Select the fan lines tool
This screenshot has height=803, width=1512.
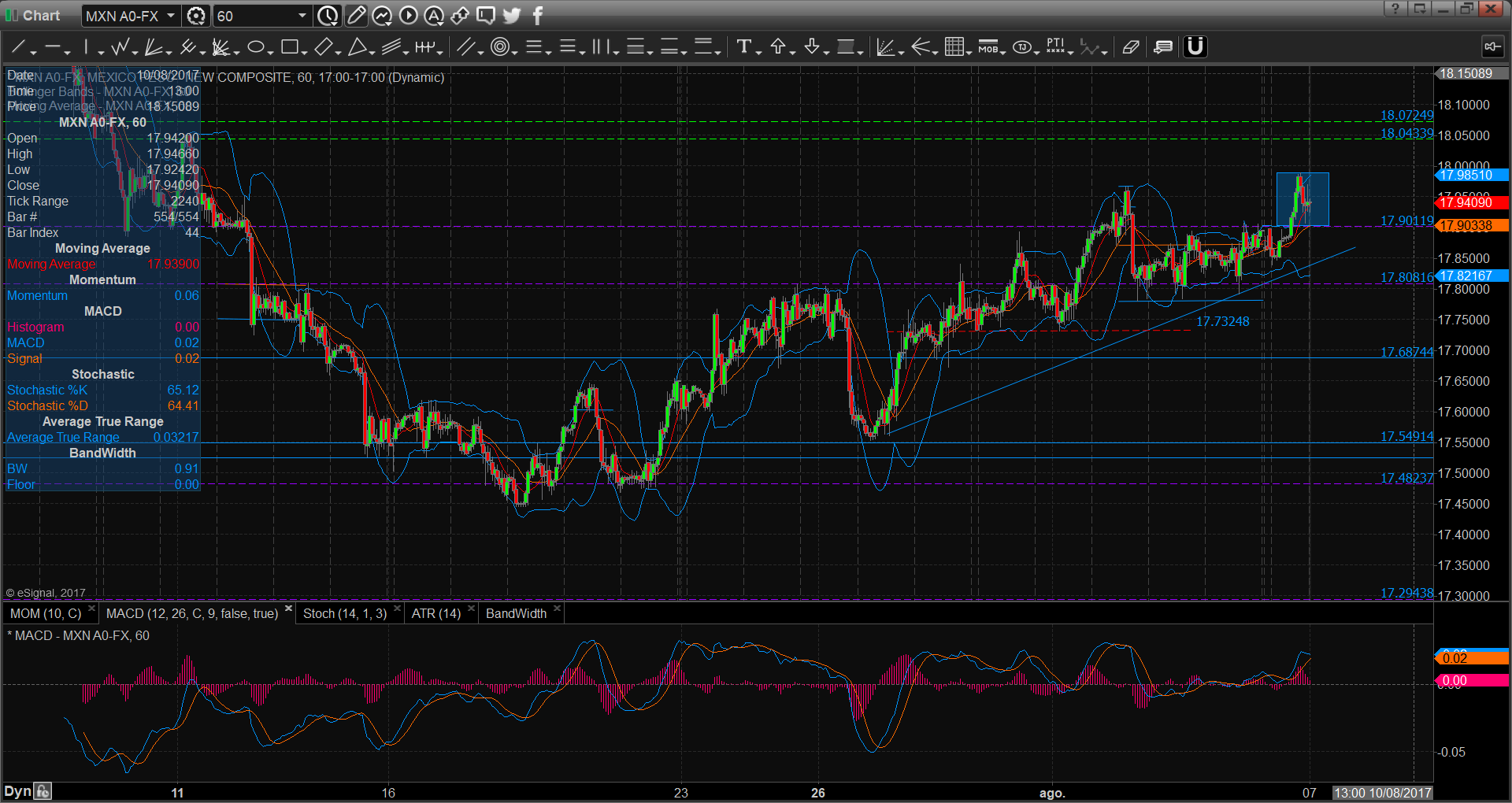(x=153, y=47)
